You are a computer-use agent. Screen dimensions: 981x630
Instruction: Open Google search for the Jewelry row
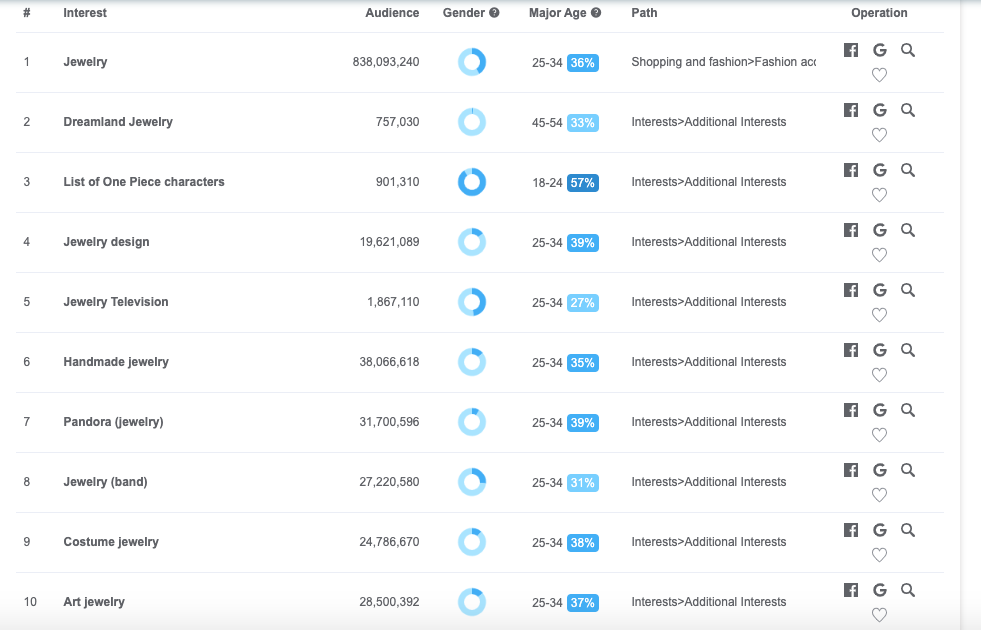880,50
